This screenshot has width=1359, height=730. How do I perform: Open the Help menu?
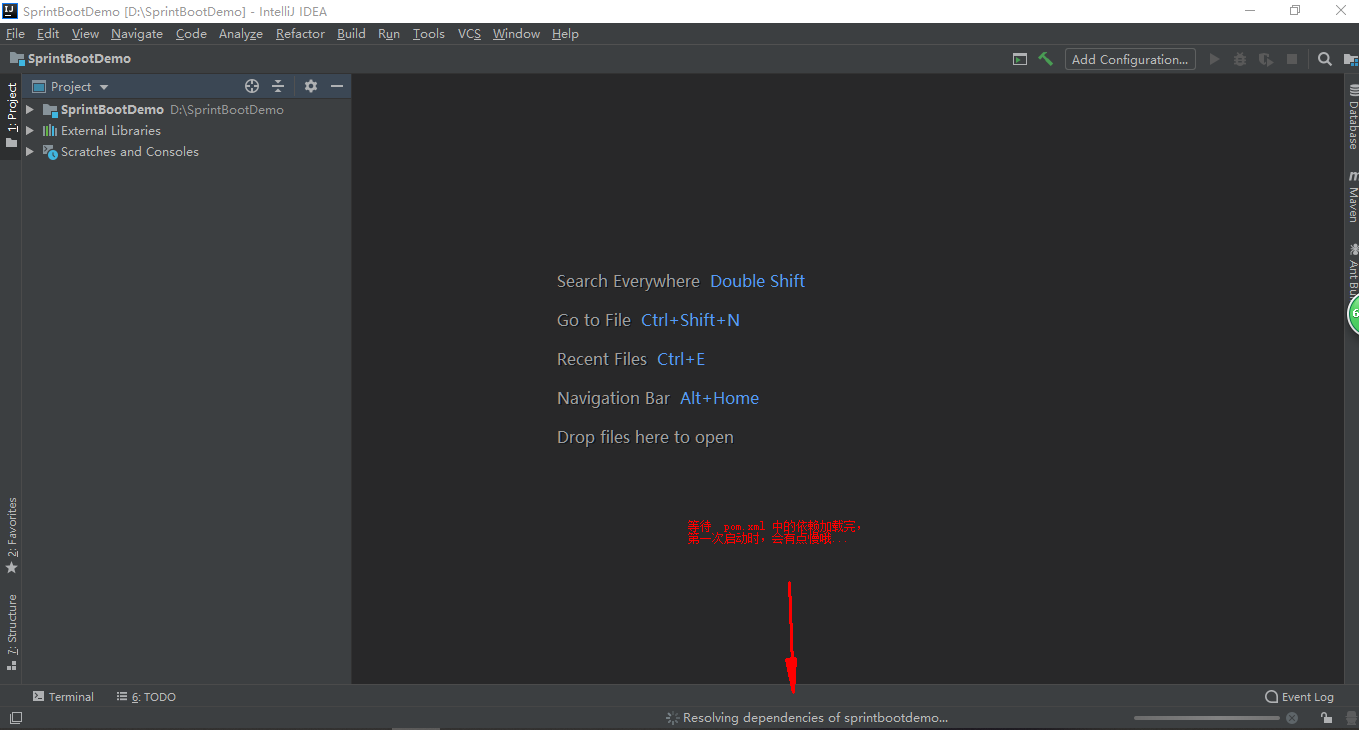565,34
